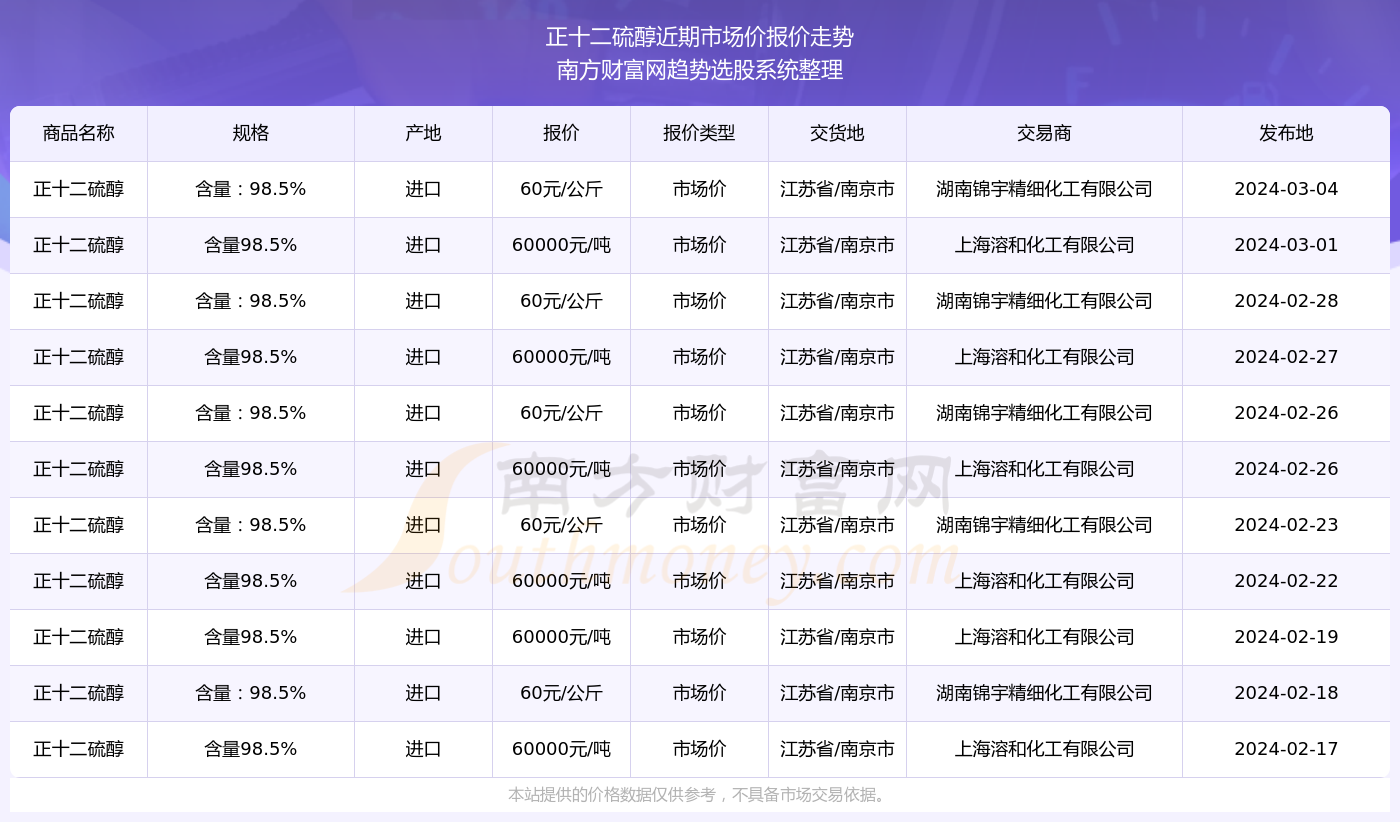
Task: Click 进口 in the 2024-02-27 row
Action: pyautogui.click(x=423, y=357)
